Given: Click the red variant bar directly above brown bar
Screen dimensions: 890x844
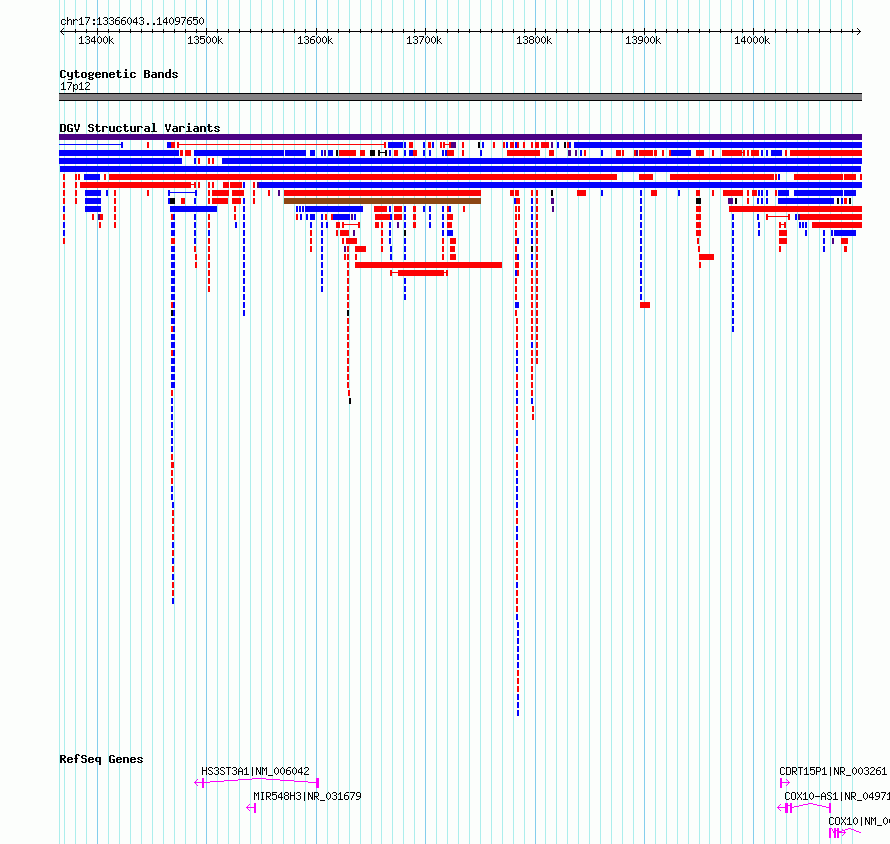Looking at the screenshot, I should [383, 193].
